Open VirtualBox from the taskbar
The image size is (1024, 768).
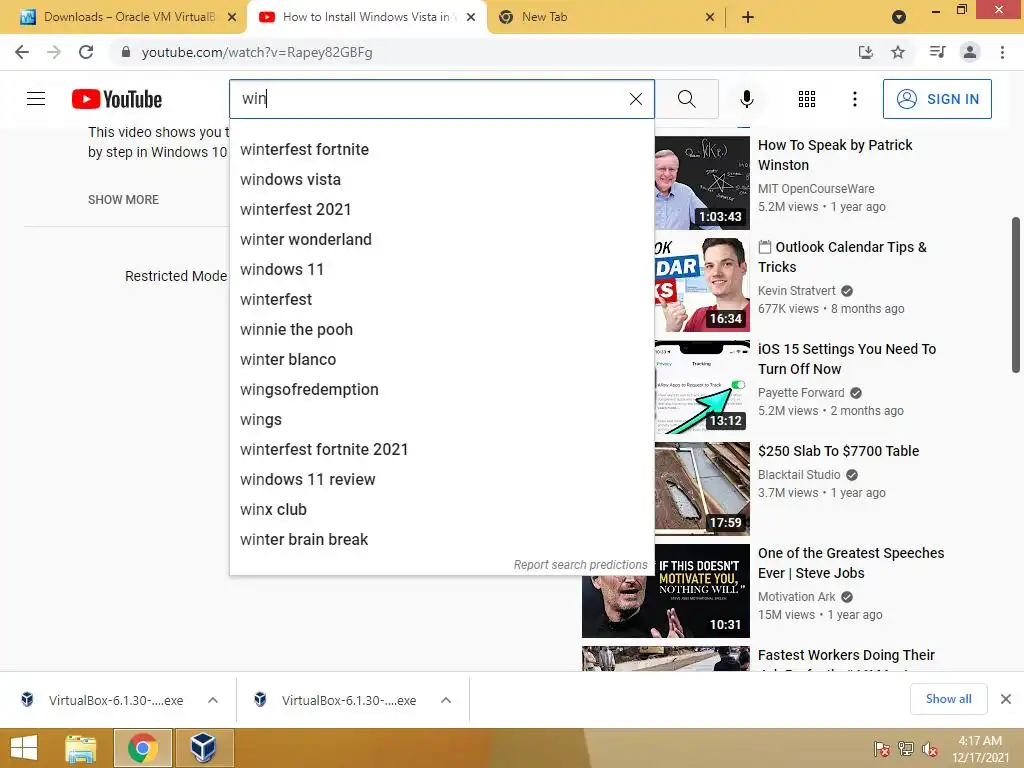pos(204,748)
